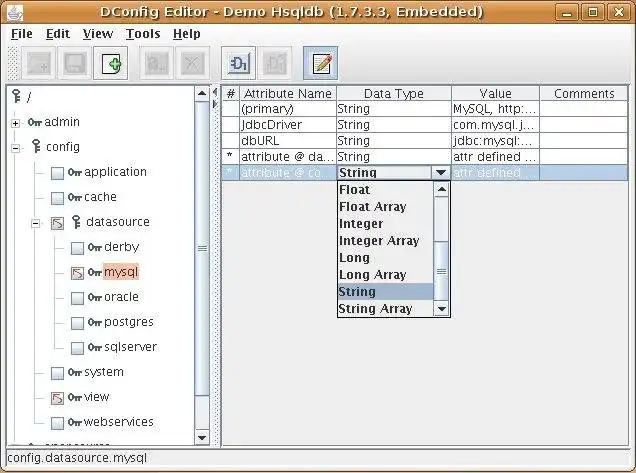
Task: Open the File menu
Action: coord(21,34)
